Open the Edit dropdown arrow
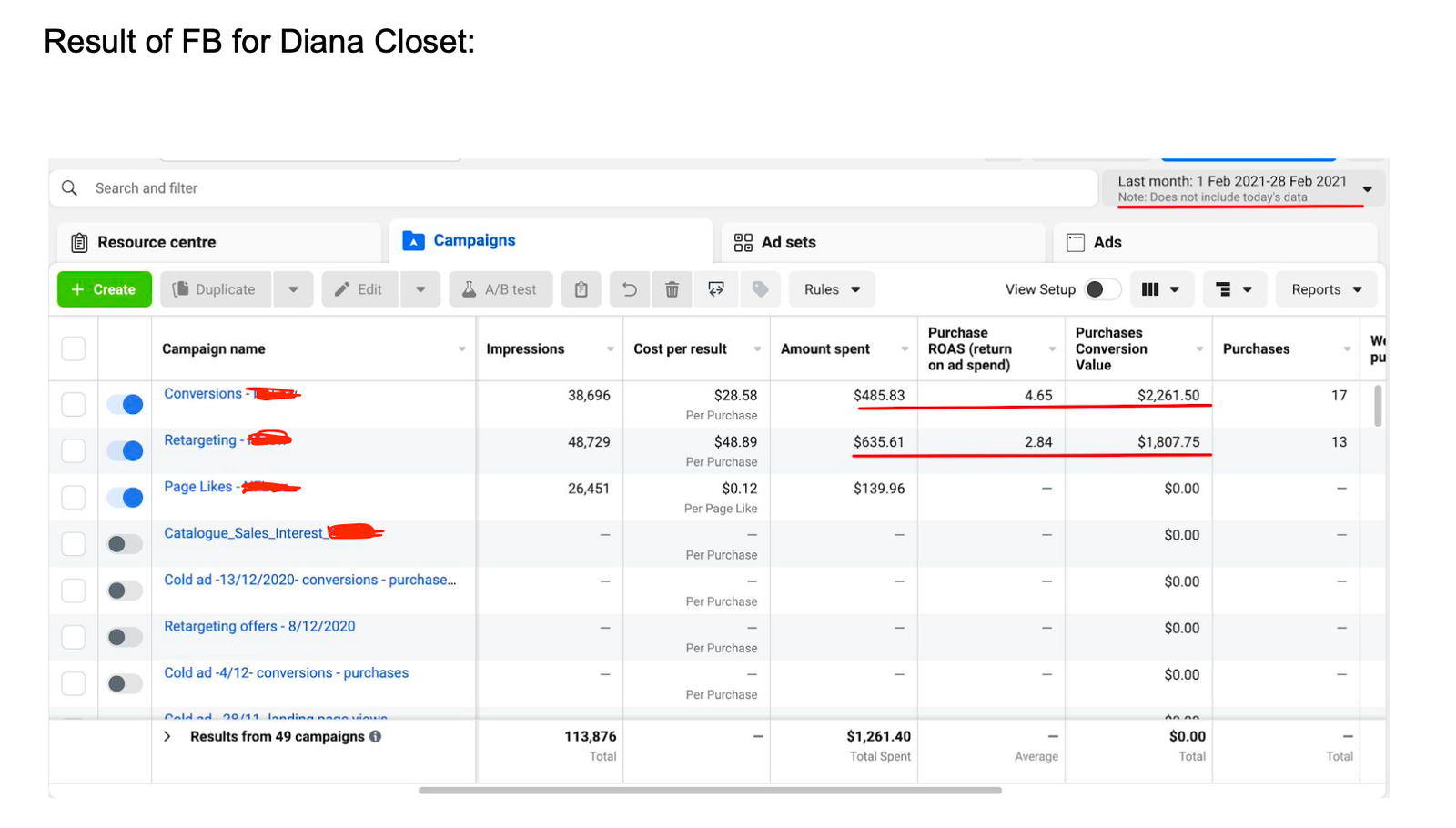 pos(420,289)
